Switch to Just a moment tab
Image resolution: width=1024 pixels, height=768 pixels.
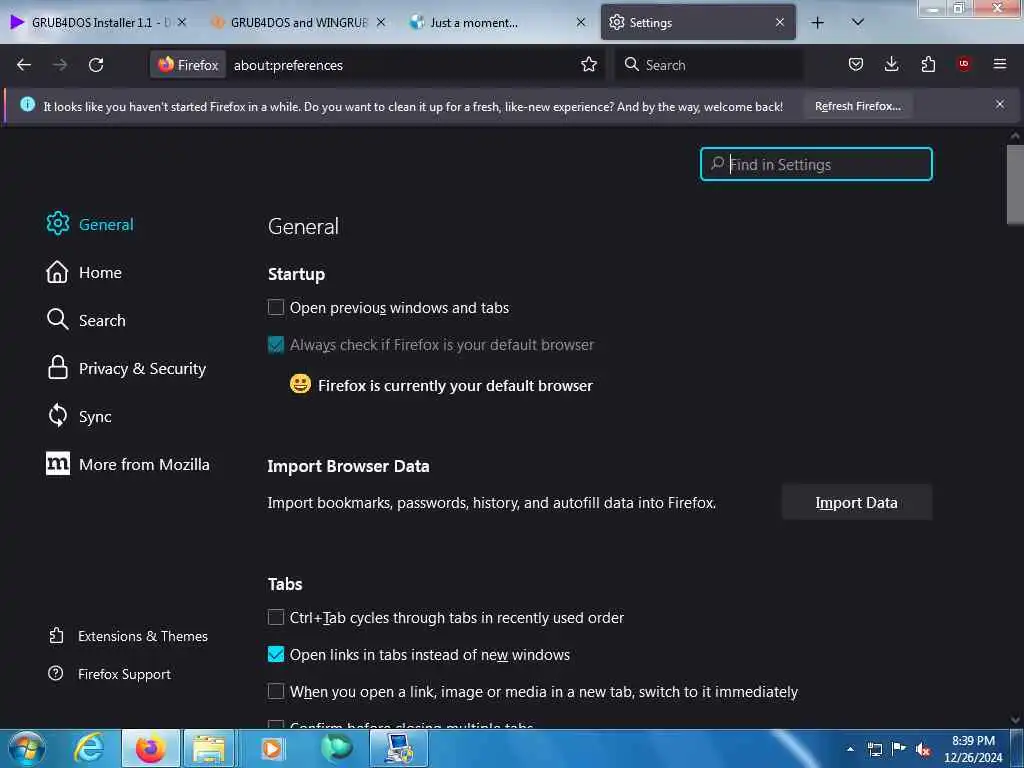click(x=498, y=22)
